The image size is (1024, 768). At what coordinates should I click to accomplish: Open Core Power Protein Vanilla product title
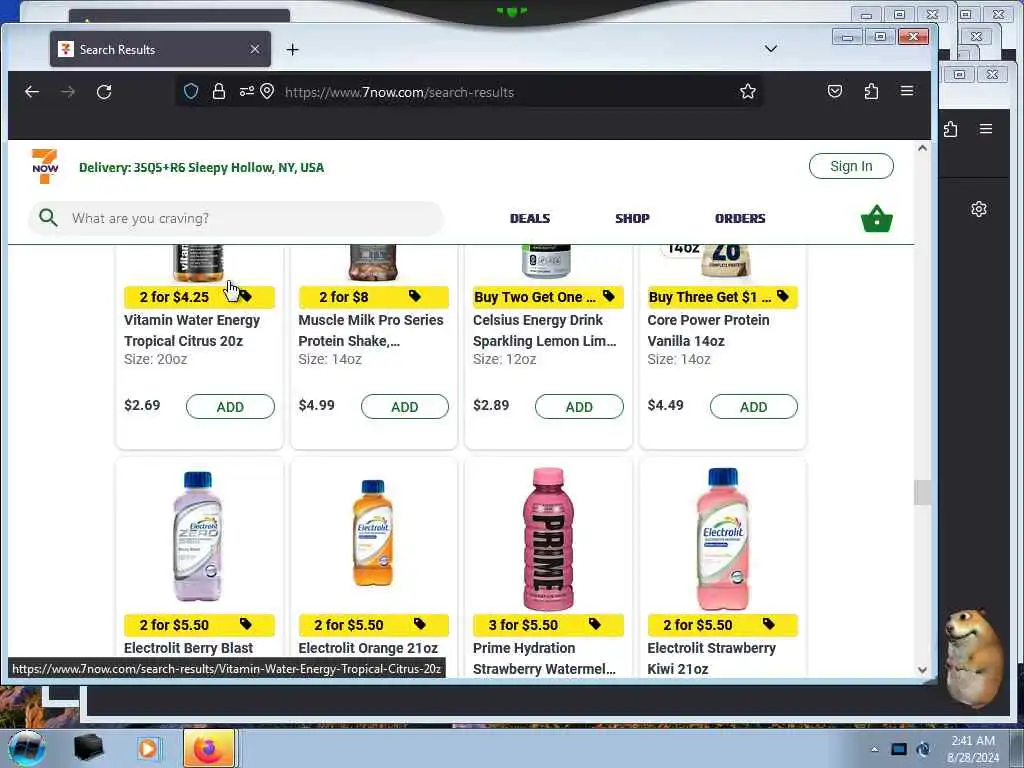click(708, 330)
